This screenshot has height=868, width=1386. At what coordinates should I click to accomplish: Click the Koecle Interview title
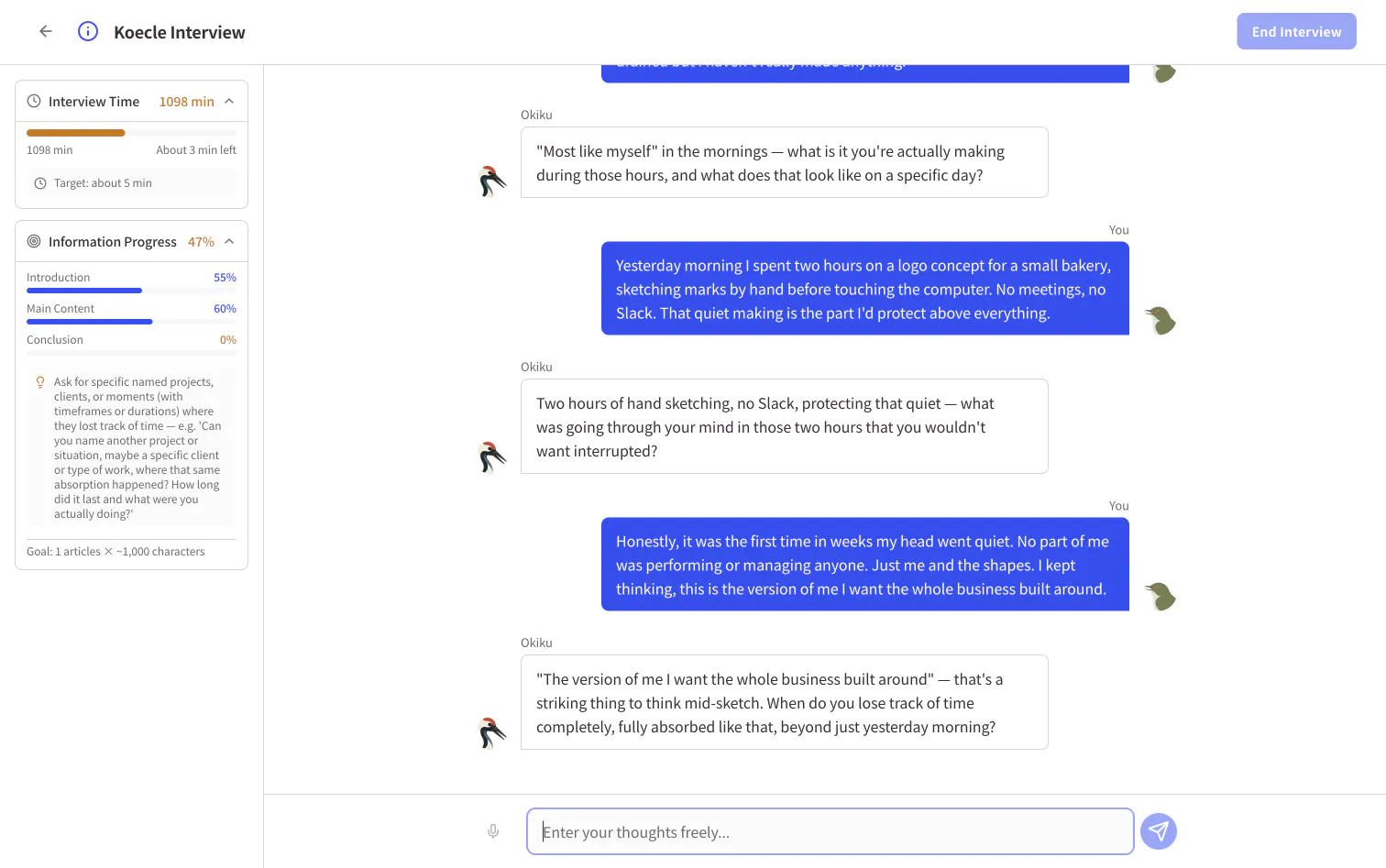[x=180, y=32]
